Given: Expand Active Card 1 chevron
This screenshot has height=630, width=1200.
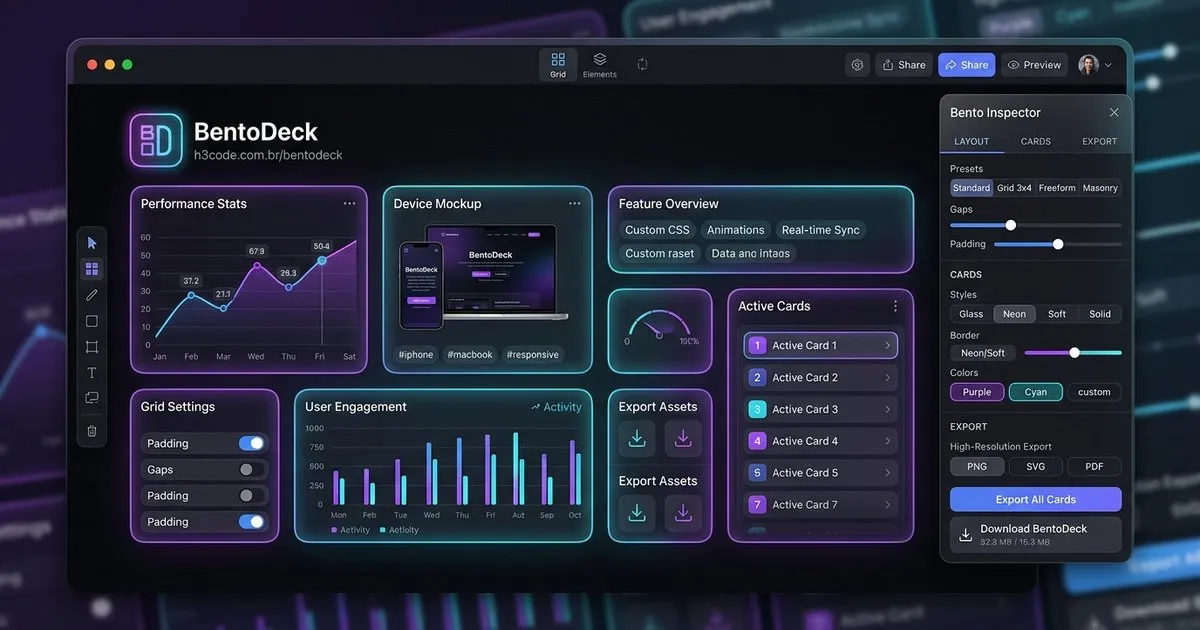Looking at the screenshot, I should tap(887, 345).
